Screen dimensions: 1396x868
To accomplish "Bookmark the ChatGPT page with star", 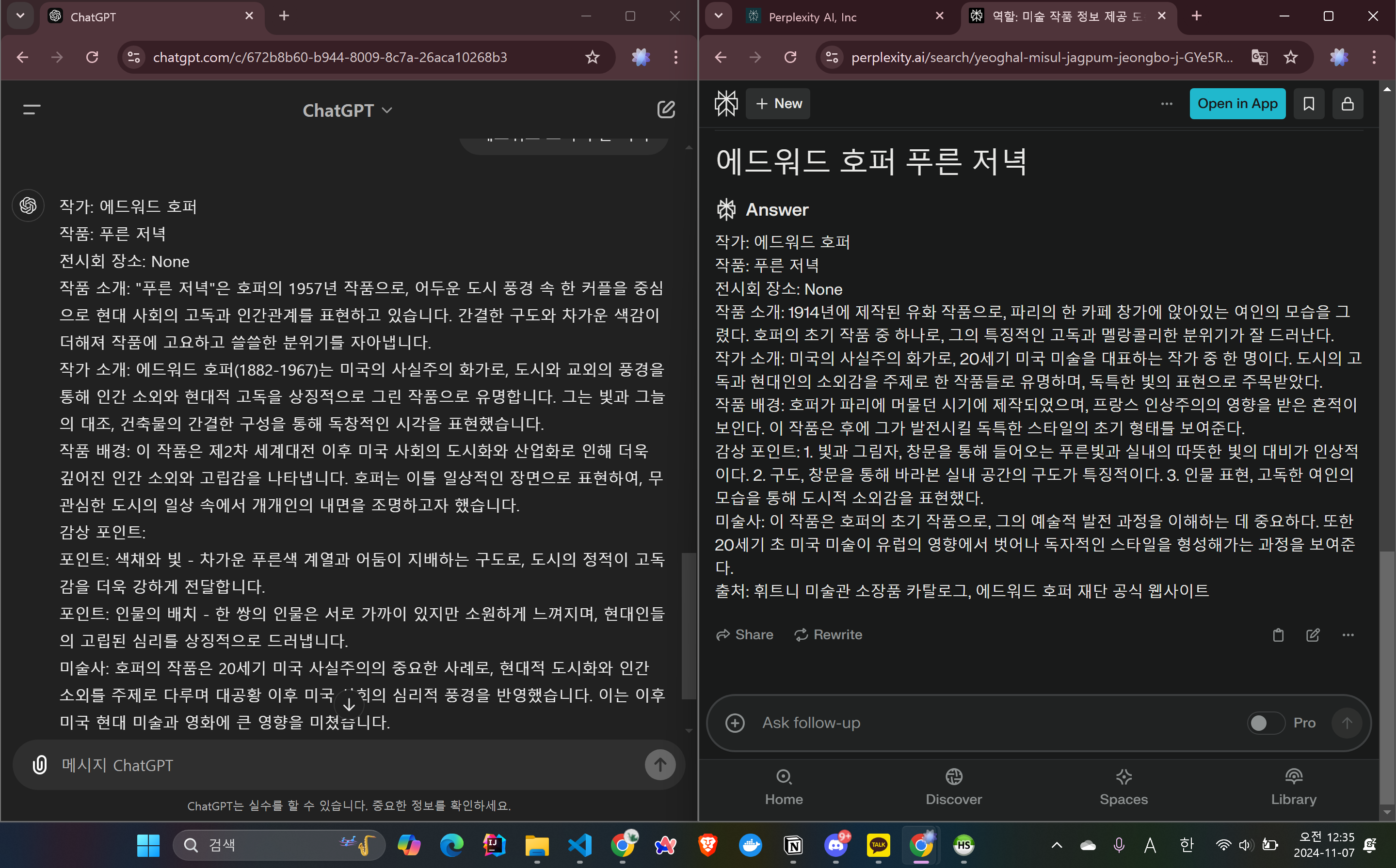I will point(592,57).
